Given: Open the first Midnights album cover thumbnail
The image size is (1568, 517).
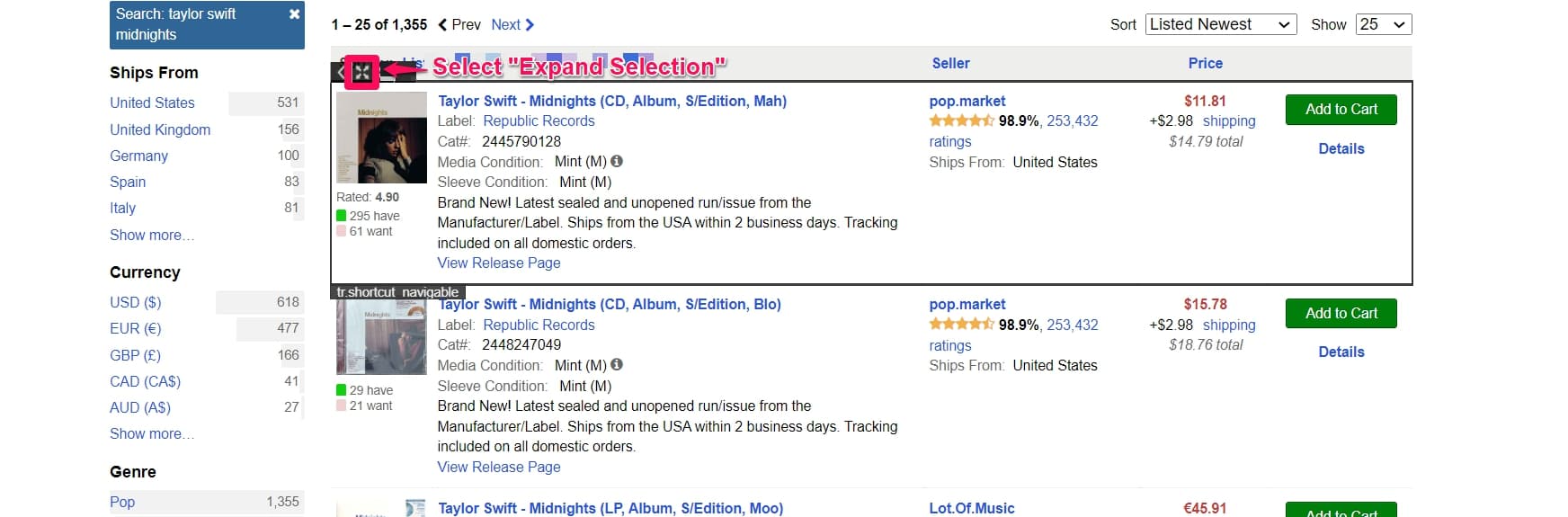Looking at the screenshot, I should tap(381, 138).
